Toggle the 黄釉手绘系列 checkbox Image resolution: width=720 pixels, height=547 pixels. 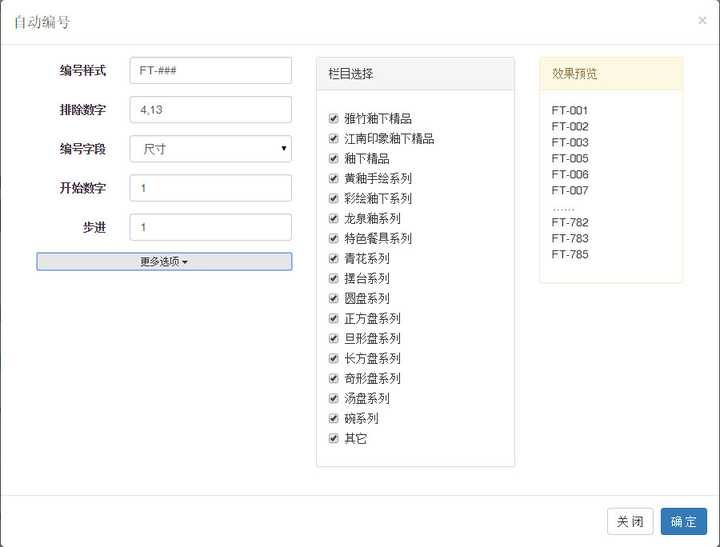pyautogui.click(x=334, y=178)
